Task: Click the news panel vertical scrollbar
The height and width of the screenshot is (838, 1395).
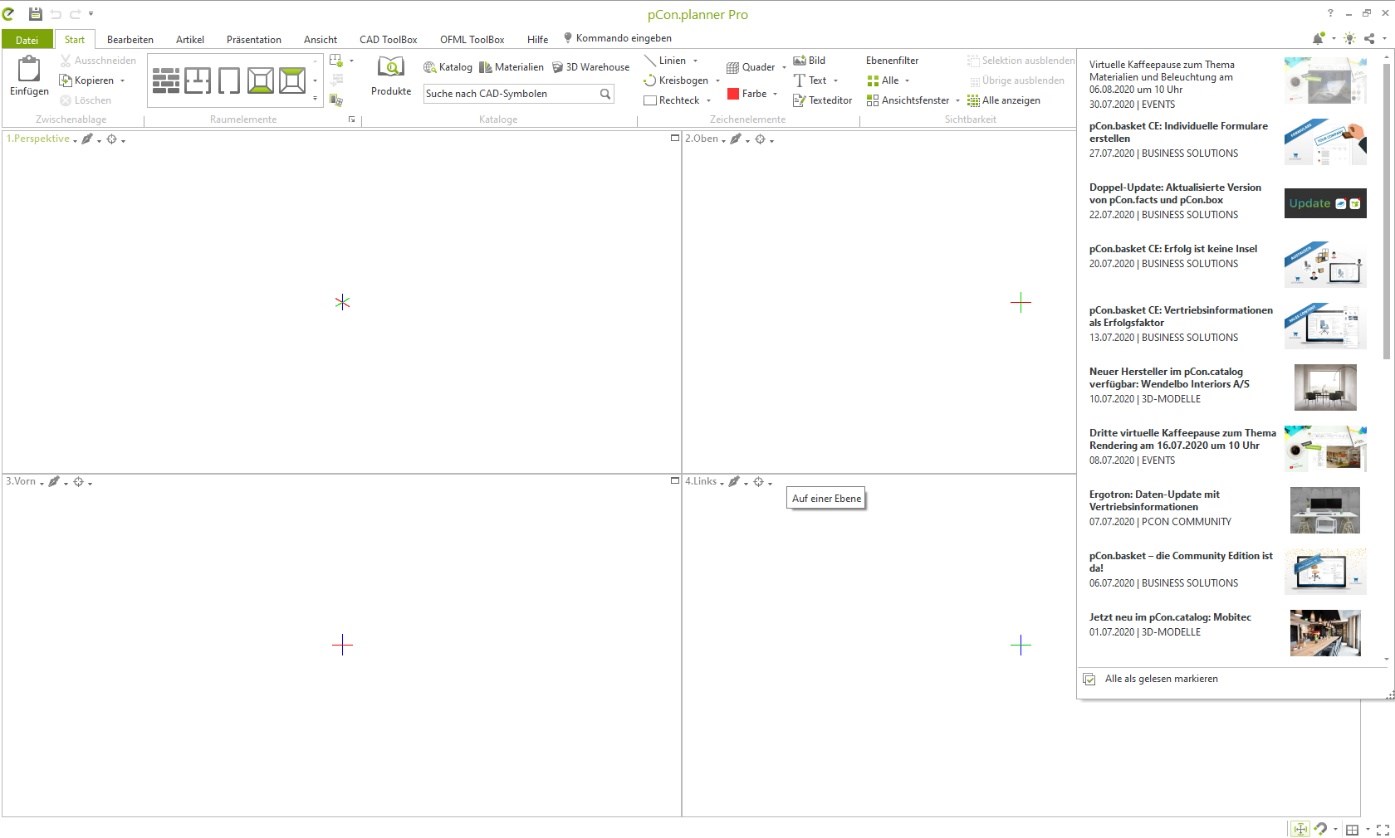Action: 1387,210
